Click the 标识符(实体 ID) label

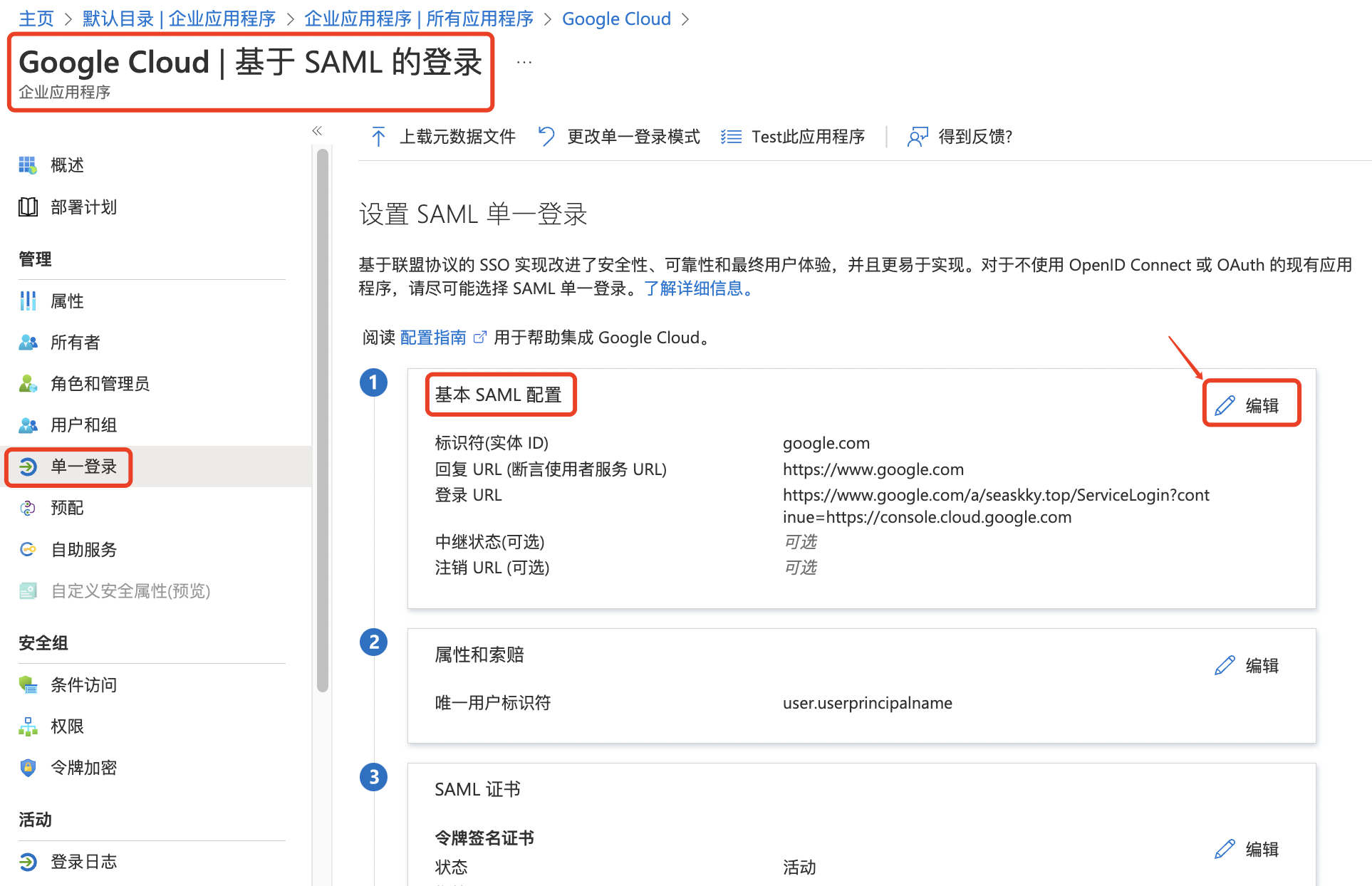click(492, 443)
